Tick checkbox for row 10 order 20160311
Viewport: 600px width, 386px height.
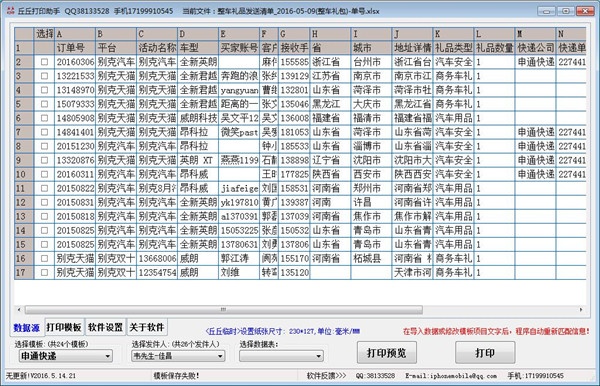pyautogui.click(x=44, y=174)
